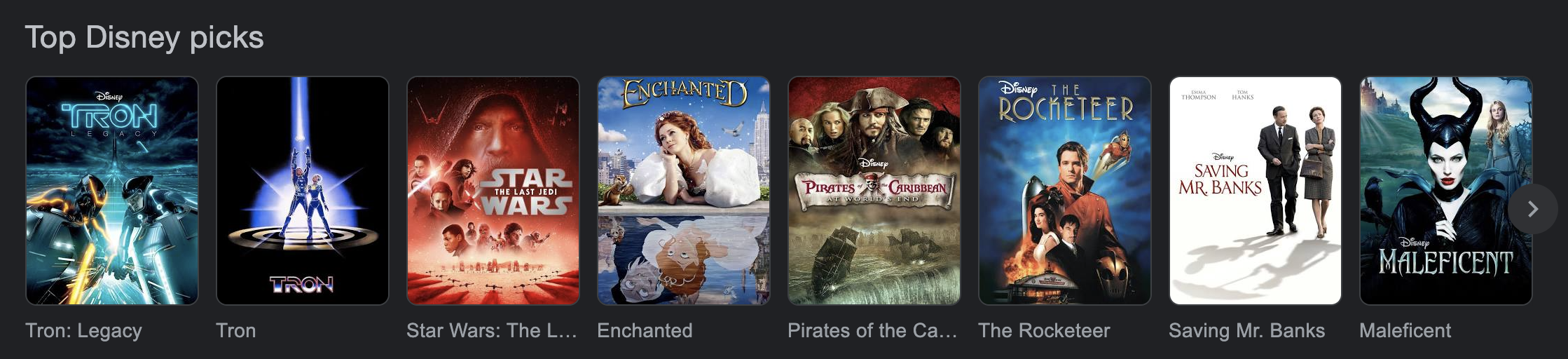Click the Maleficent movie poster

pos(1446,191)
